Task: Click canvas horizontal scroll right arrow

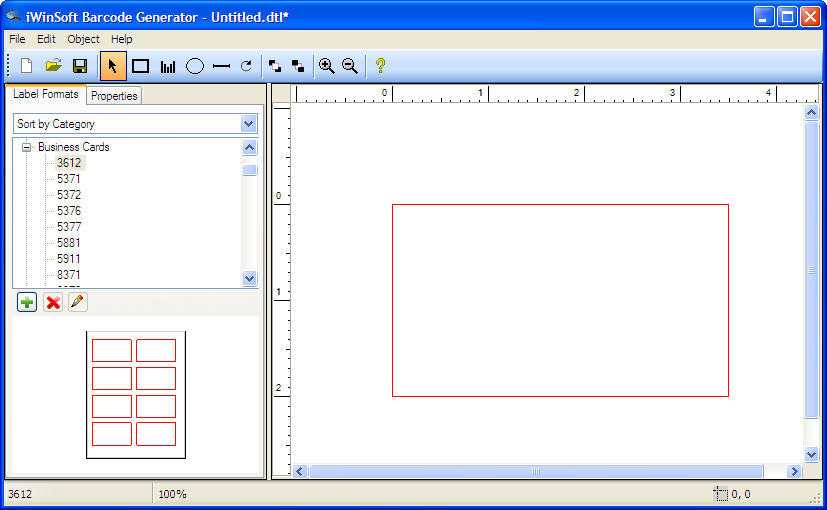Action: click(x=794, y=471)
